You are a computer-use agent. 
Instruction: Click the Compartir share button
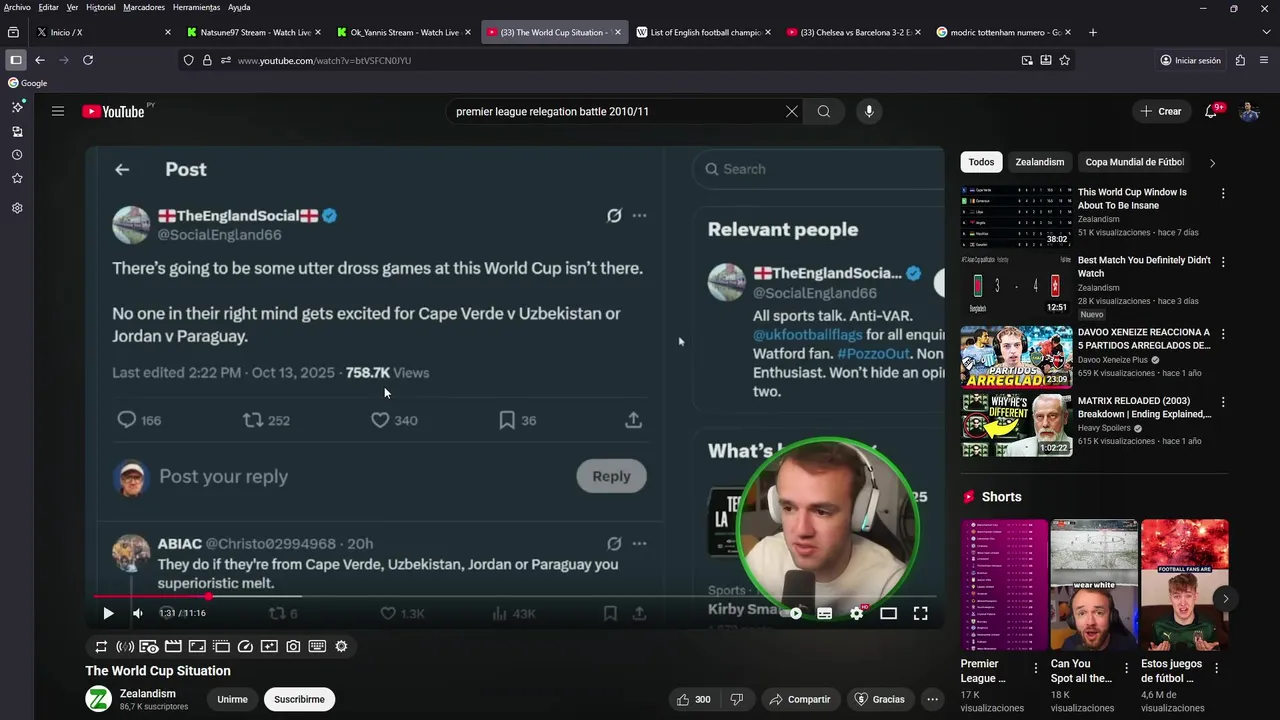799,699
